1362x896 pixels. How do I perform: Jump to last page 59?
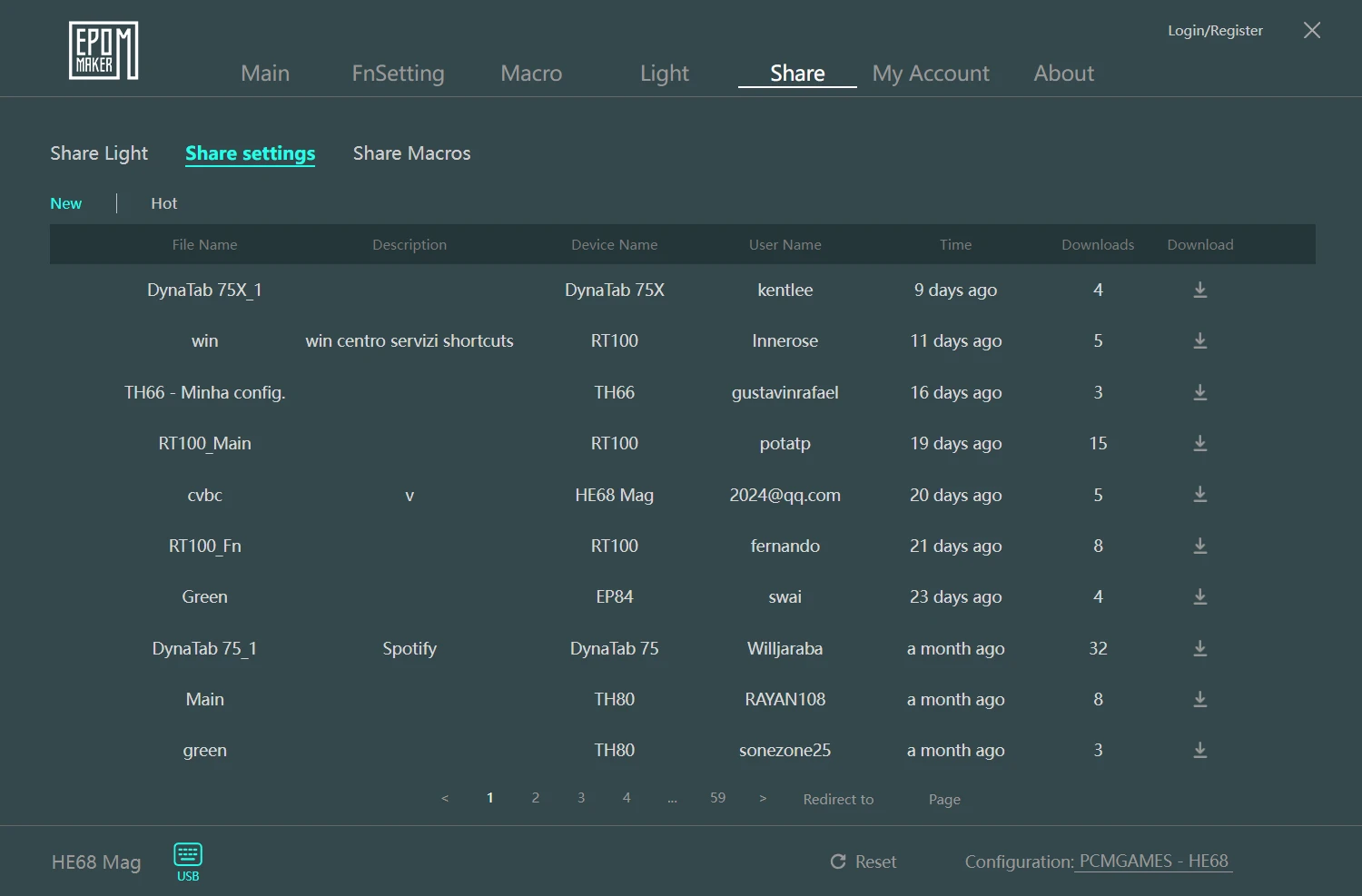(x=717, y=798)
